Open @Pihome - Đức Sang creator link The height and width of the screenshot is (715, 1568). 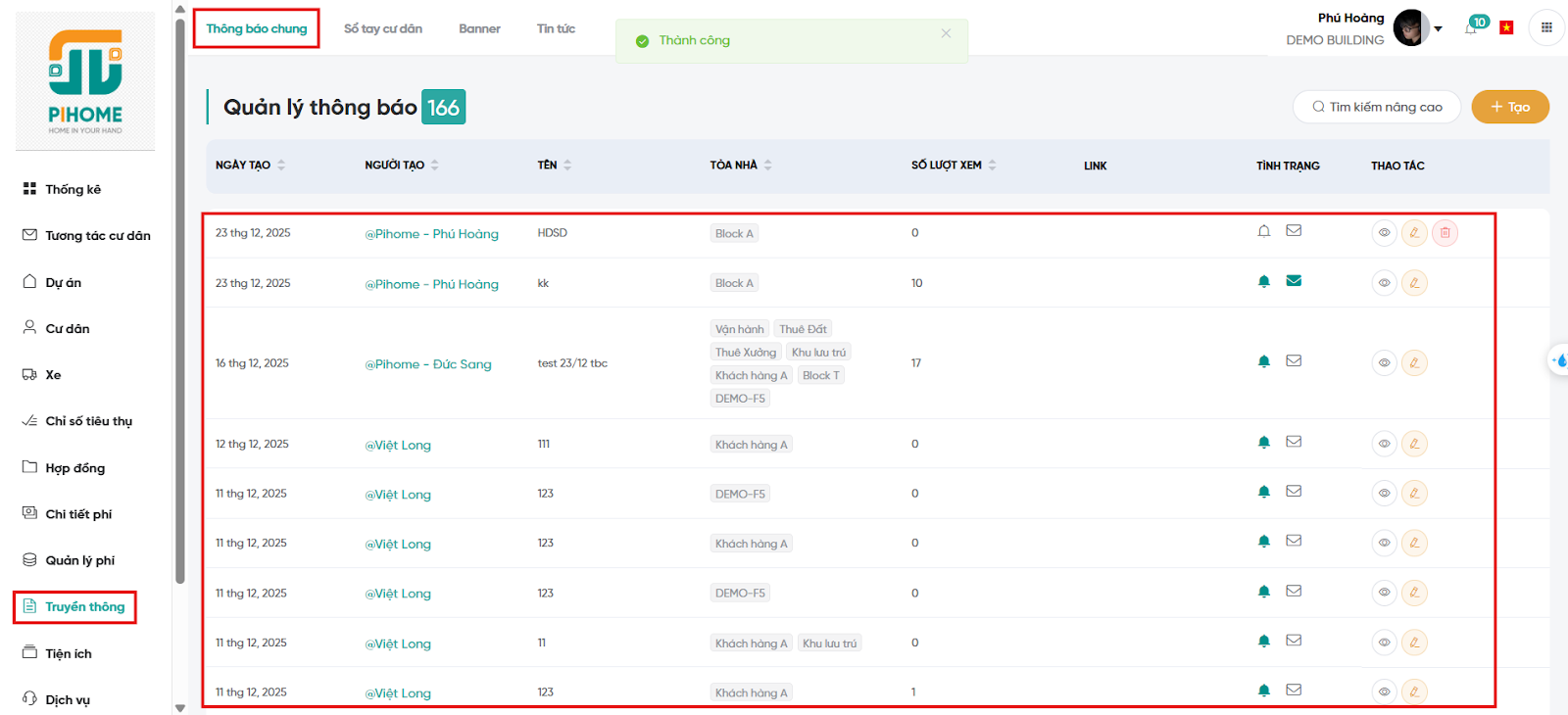click(428, 364)
